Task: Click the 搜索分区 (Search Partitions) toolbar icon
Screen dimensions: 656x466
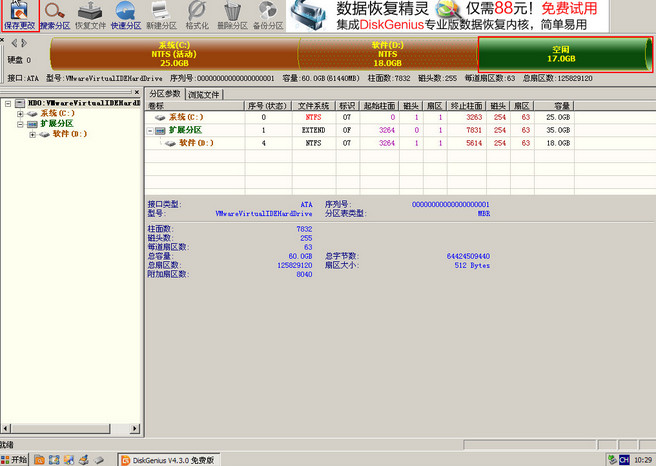Action: 56,15
